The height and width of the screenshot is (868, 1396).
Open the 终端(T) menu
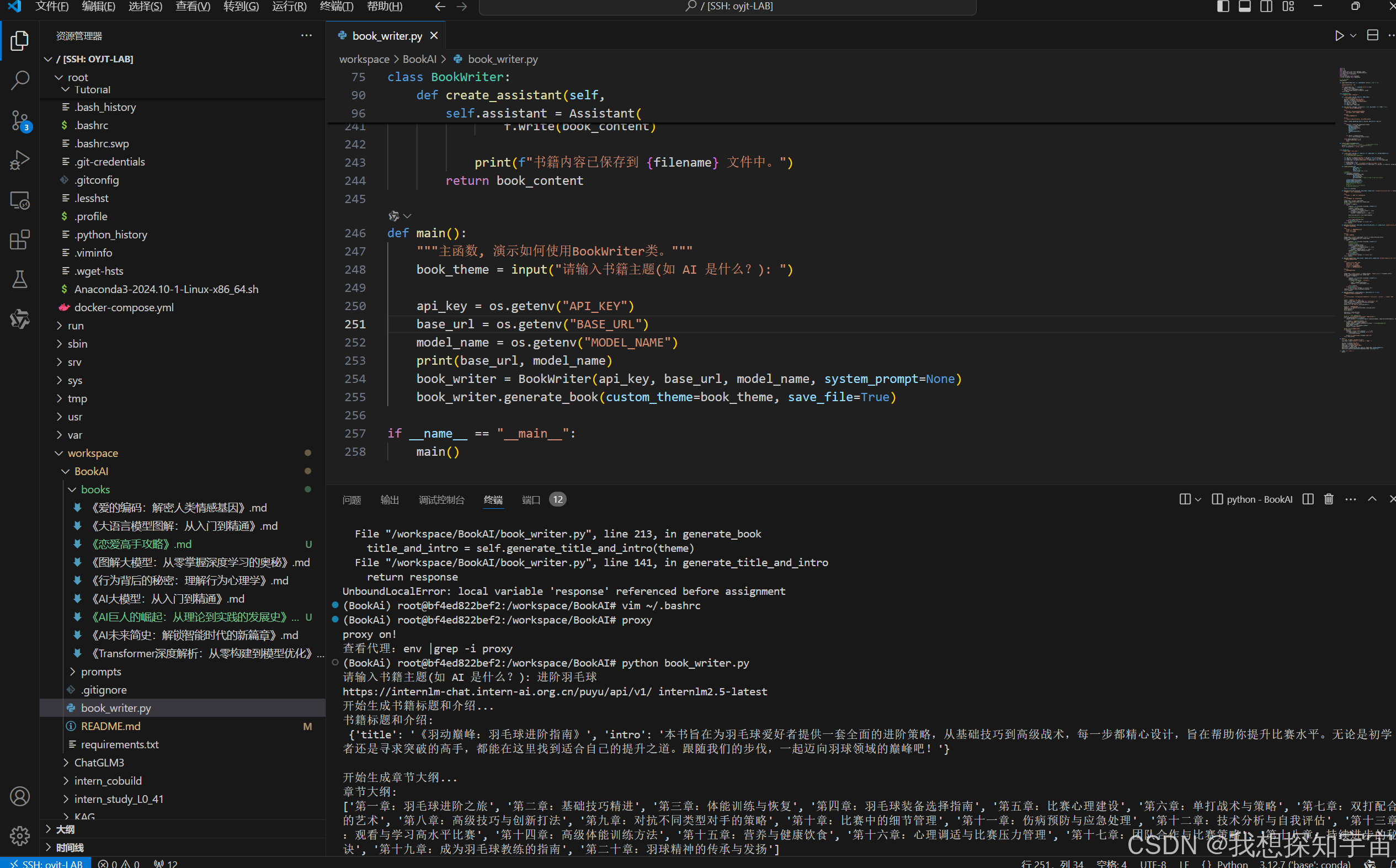(337, 6)
